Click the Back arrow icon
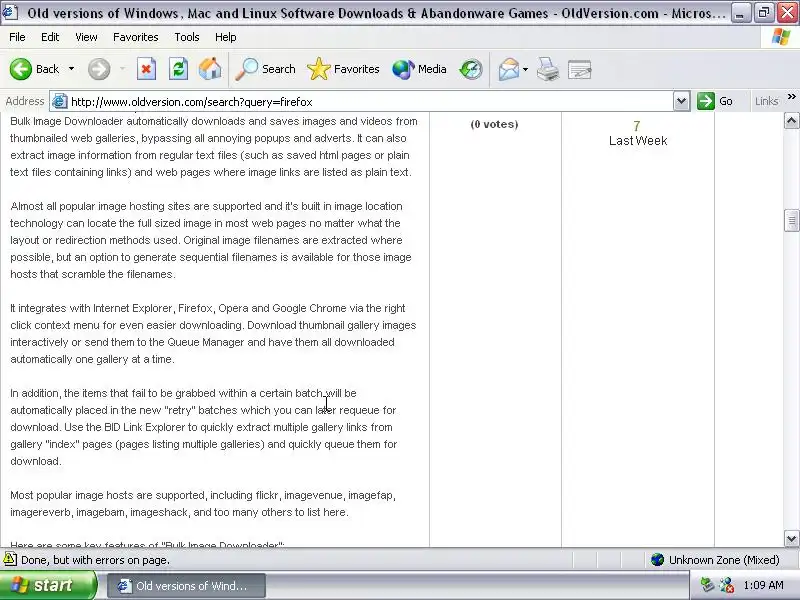Screen dimensions: 800x600 (21, 69)
